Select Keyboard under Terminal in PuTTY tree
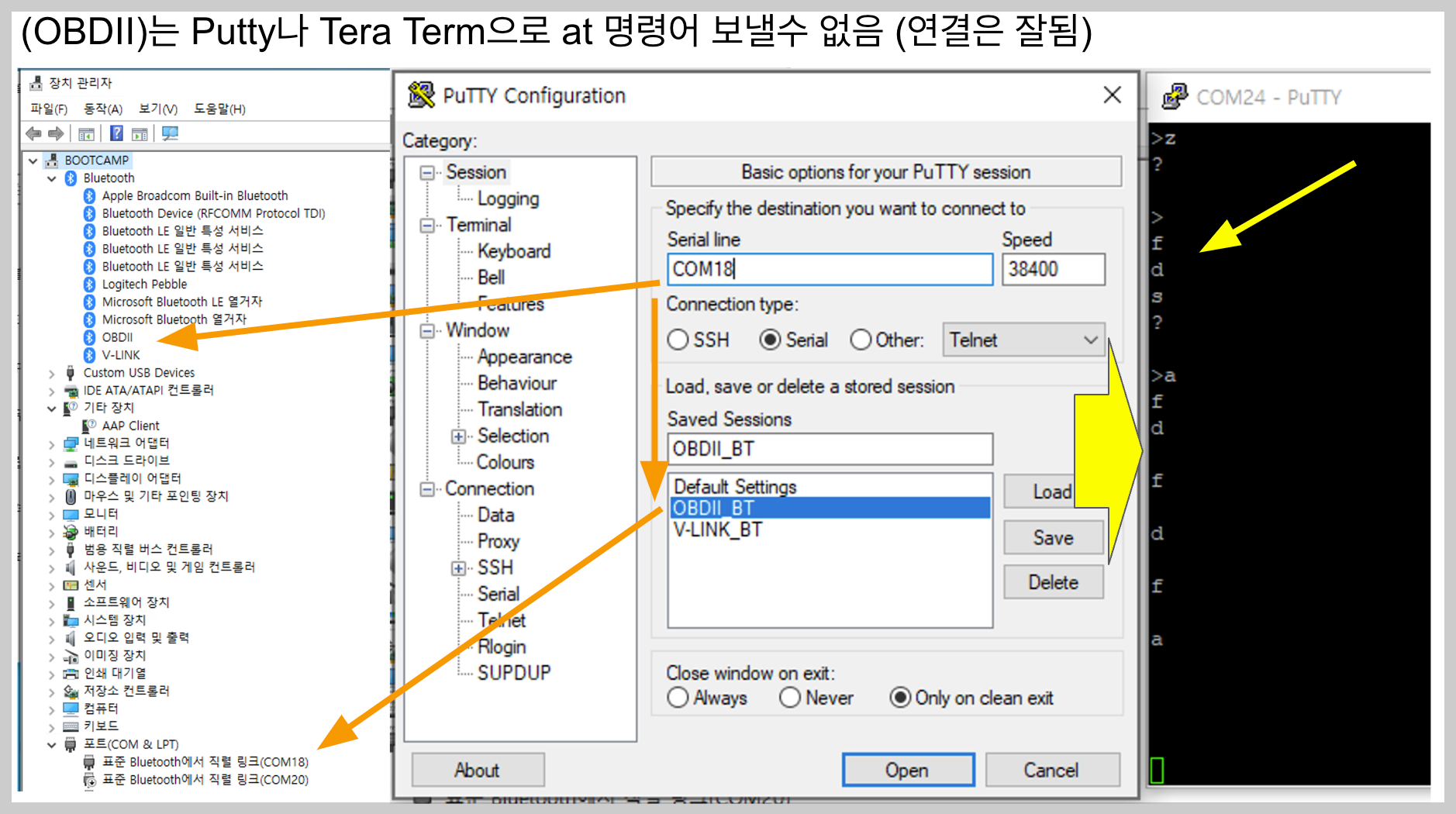 point(514,251)
